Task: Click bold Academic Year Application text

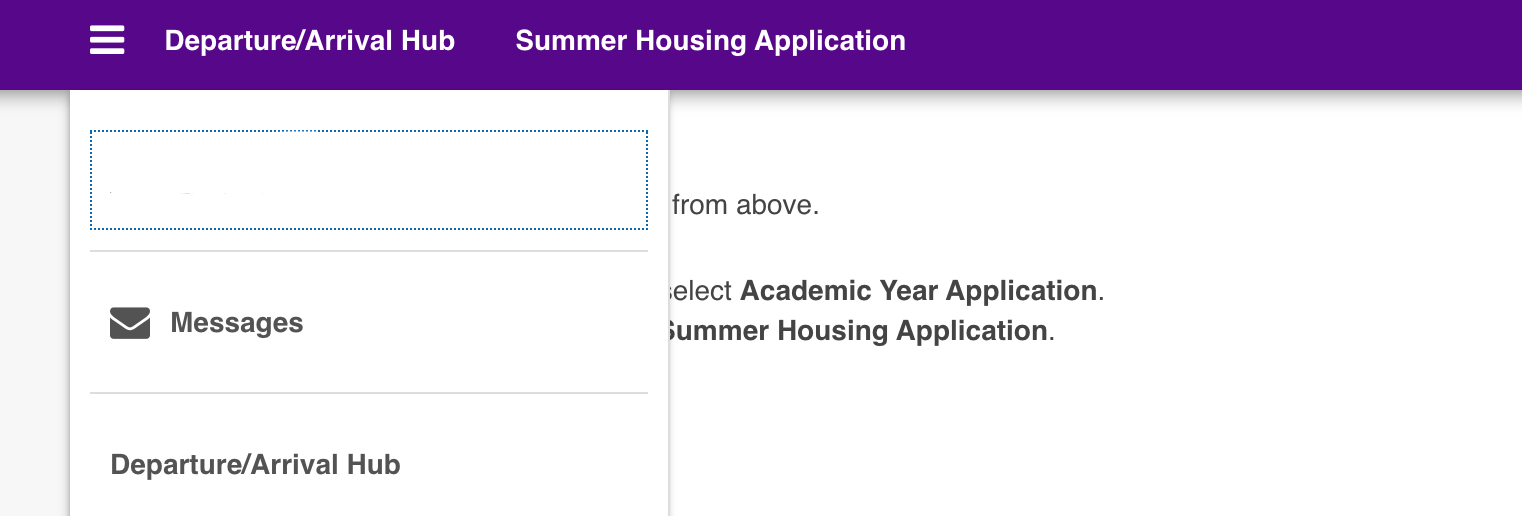Action: [918, 291]
